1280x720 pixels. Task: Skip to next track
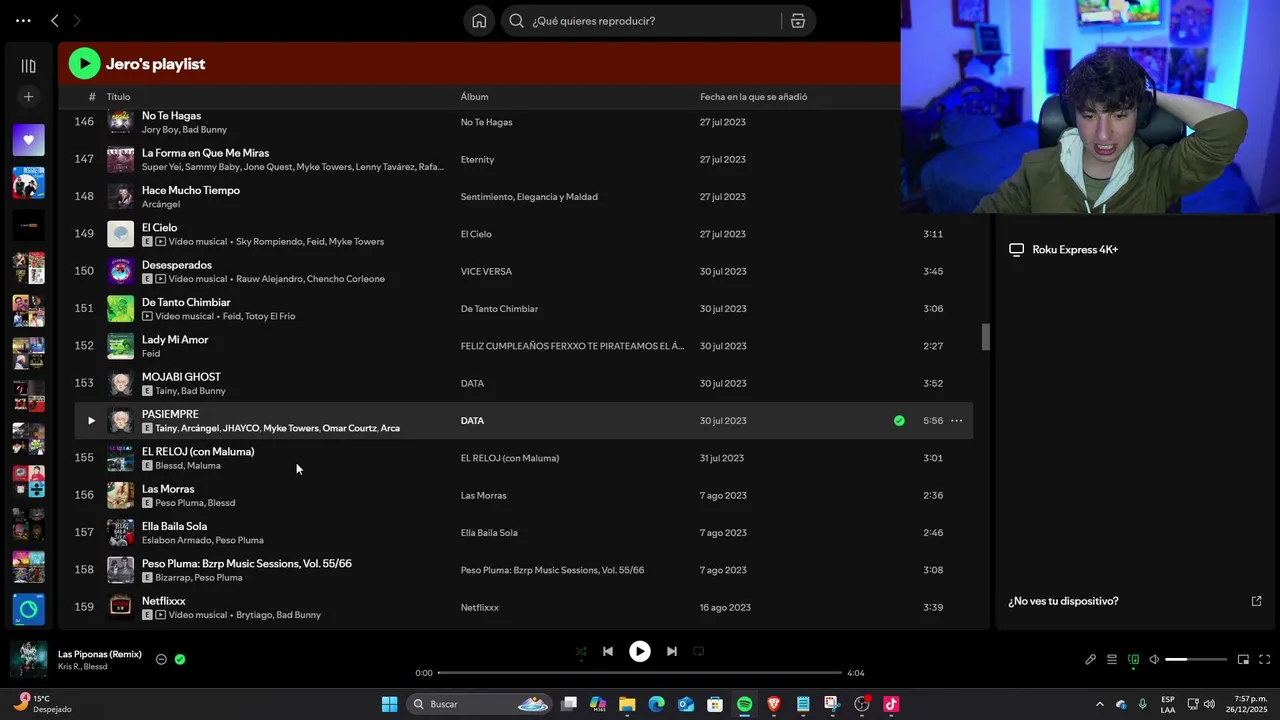coord(672,651)
